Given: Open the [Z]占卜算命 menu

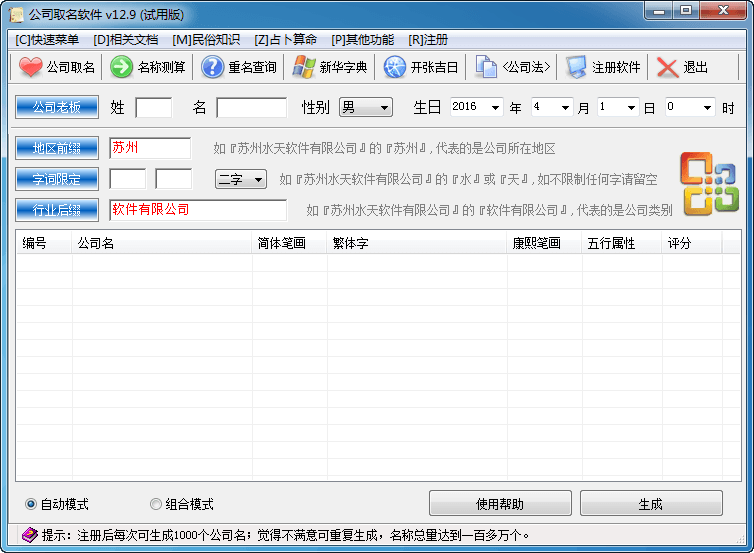Looking at the screenshot, I should pyautogui.click(x=285, y=39).
